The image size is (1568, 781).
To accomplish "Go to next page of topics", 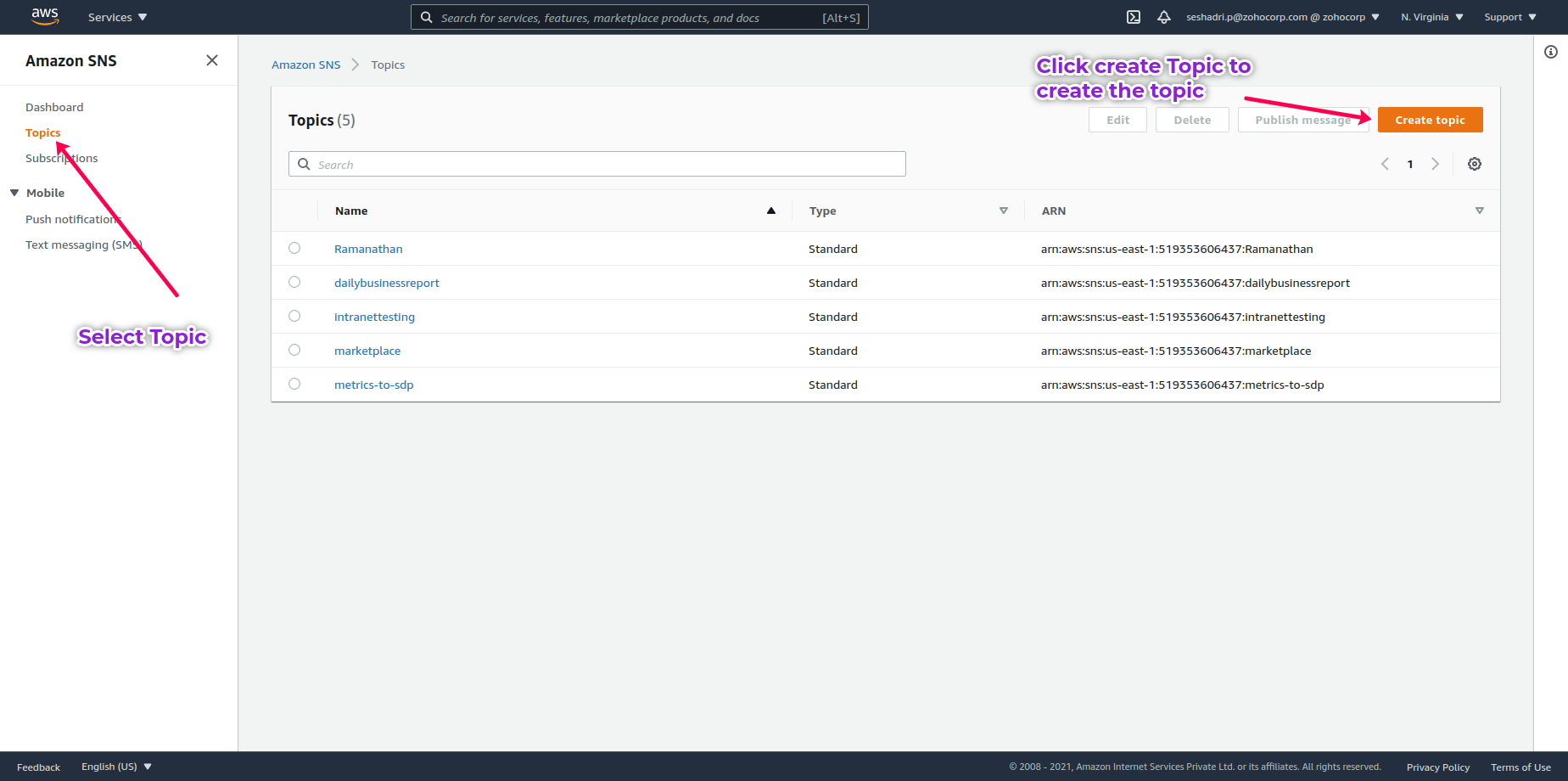I will 1436,164.
